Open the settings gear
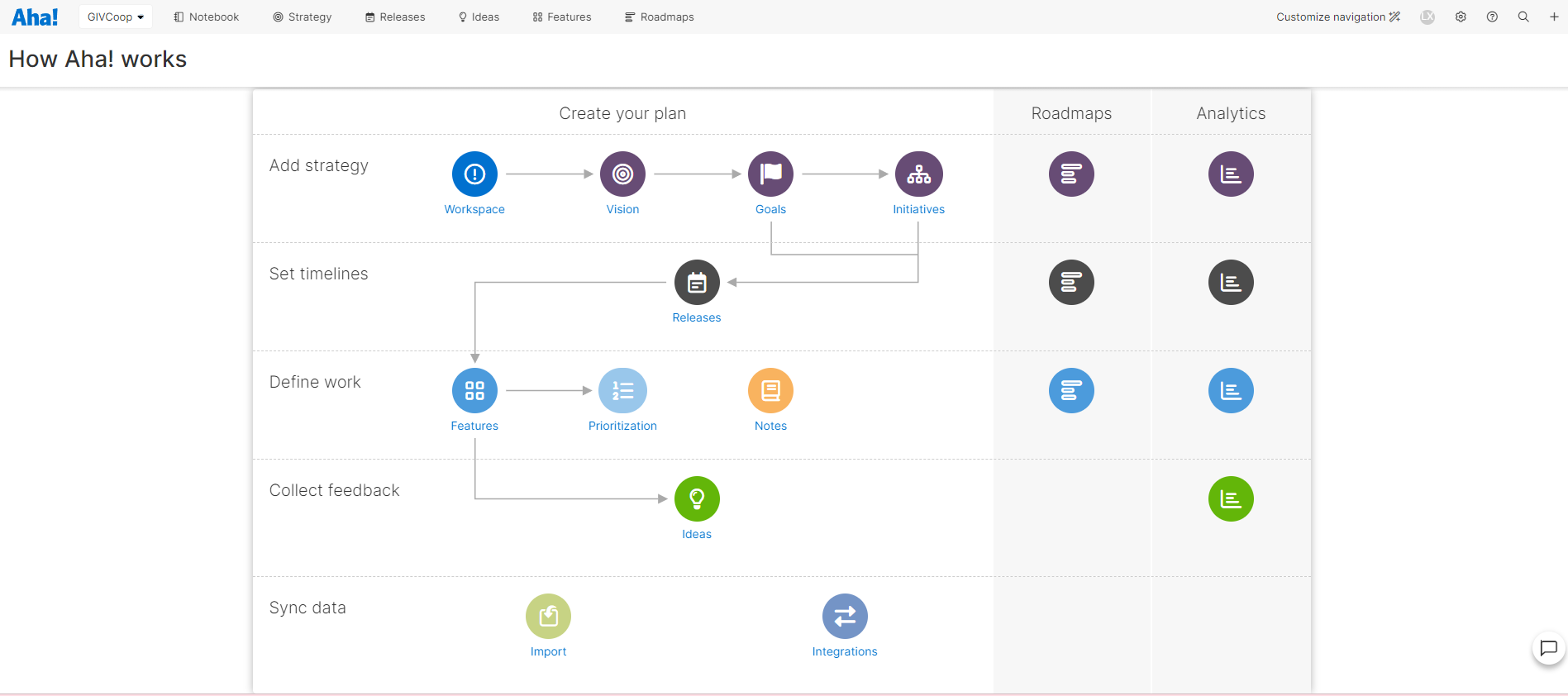The image size is (1568, 696). (x=1461, y=17)
